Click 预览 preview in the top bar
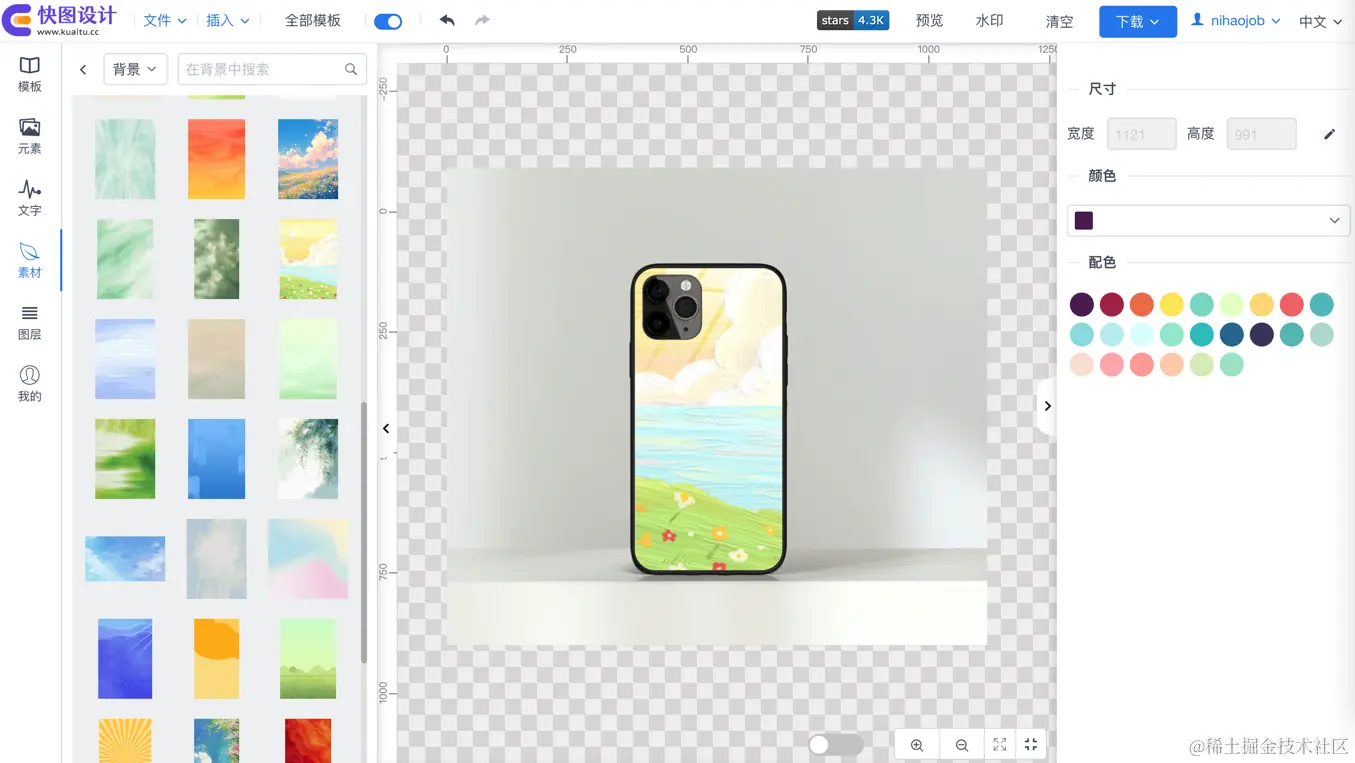 click(x=929, y=20)
